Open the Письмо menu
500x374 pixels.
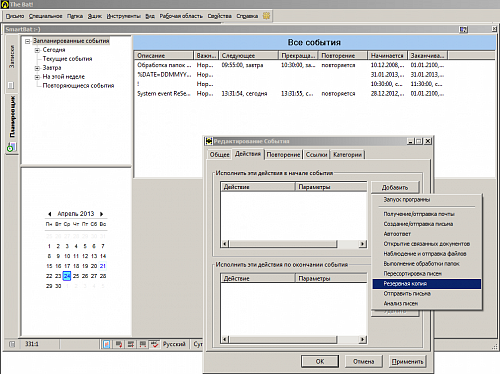pyautogui.click(x=15, y=16)
